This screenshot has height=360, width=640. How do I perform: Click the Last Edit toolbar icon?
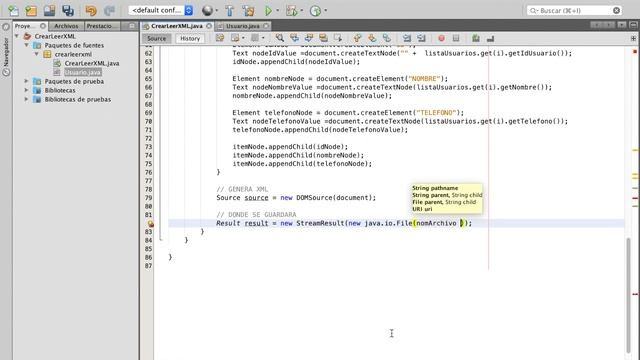pyautogui.click(x=220, y=38)
